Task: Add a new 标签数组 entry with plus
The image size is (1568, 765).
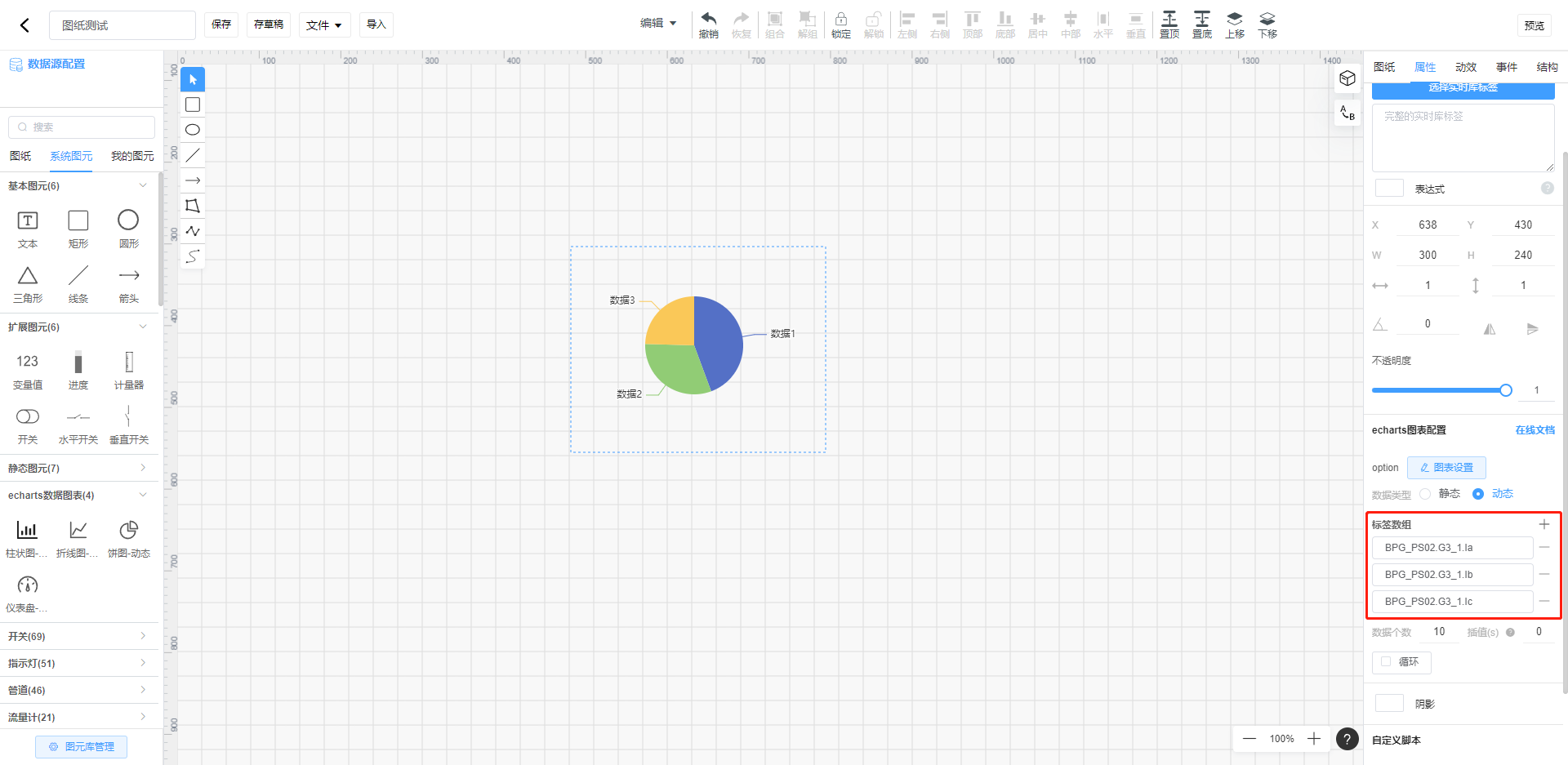Action: click(1544, 524)
